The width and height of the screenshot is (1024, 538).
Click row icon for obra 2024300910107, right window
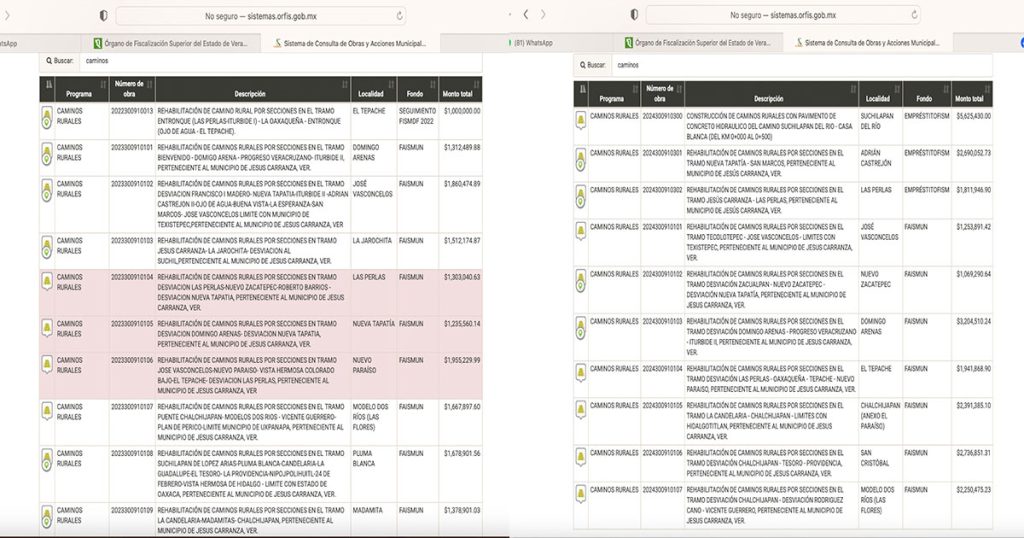point(581,494)
